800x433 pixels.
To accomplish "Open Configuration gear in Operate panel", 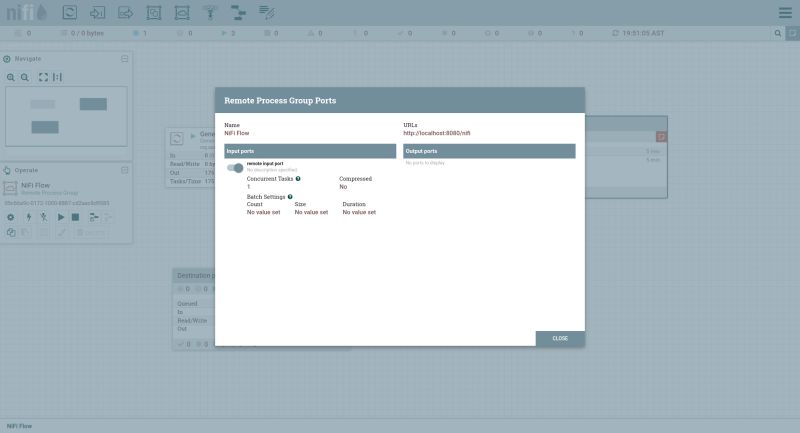I will click(11, 217).
